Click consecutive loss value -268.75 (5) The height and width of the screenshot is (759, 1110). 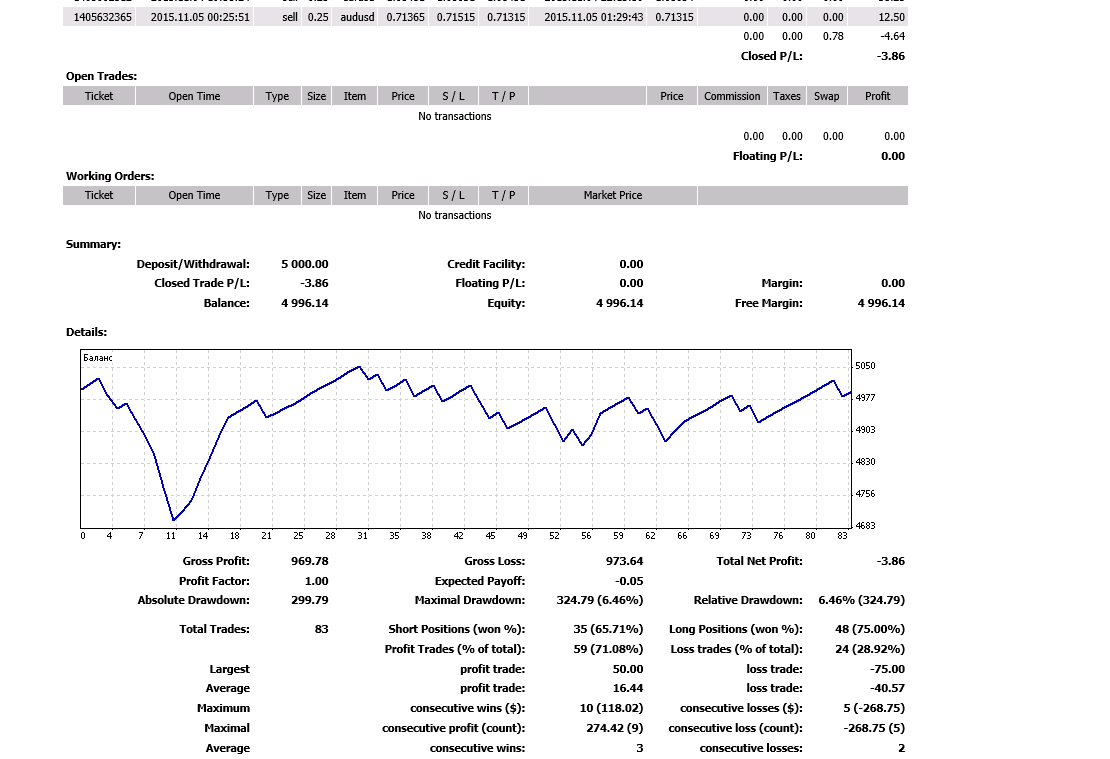click(874, 728)
